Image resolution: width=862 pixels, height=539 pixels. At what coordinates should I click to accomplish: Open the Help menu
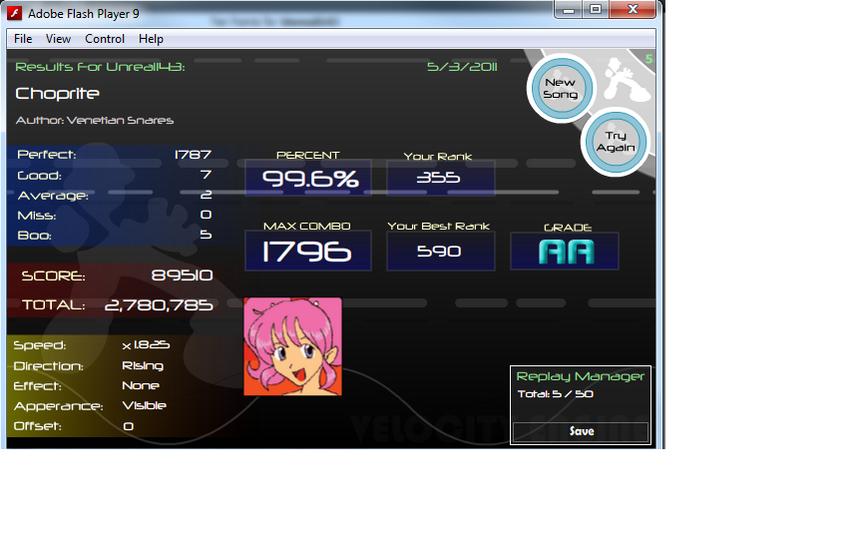click(x=151, y=39)
